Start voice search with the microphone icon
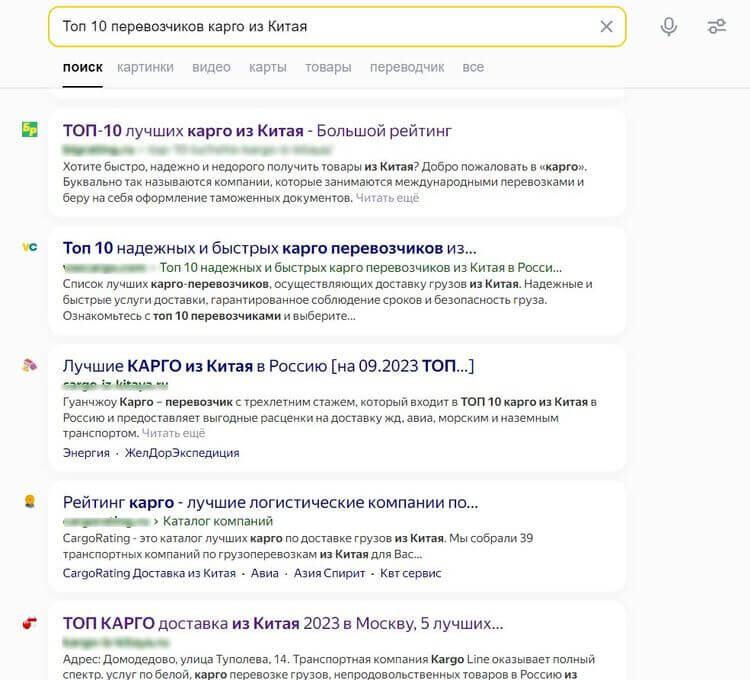The height and width of the screenshot is (680, 750). 668,26
